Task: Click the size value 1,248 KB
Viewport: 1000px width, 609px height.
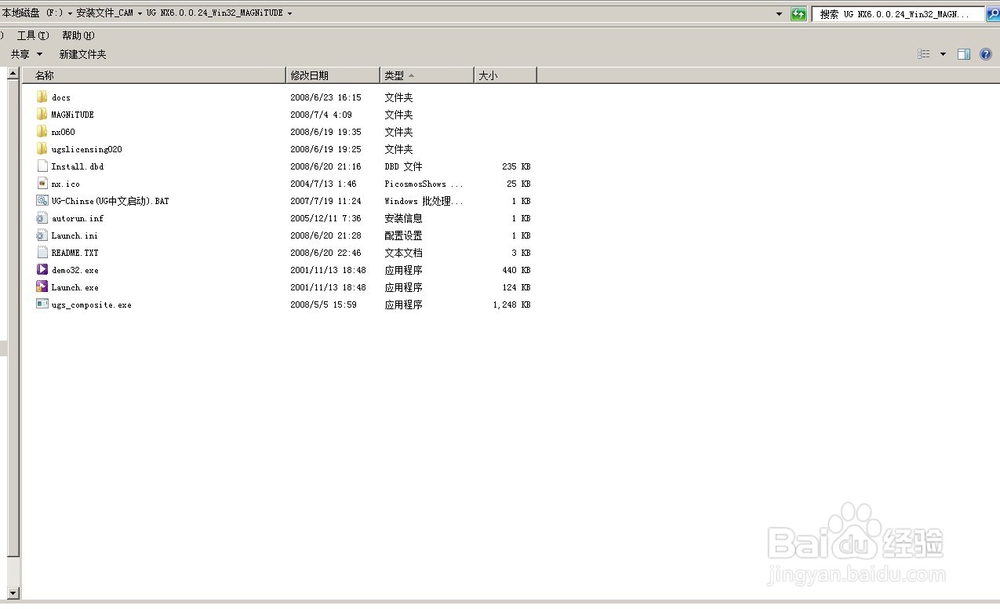Action: point(511,305)
